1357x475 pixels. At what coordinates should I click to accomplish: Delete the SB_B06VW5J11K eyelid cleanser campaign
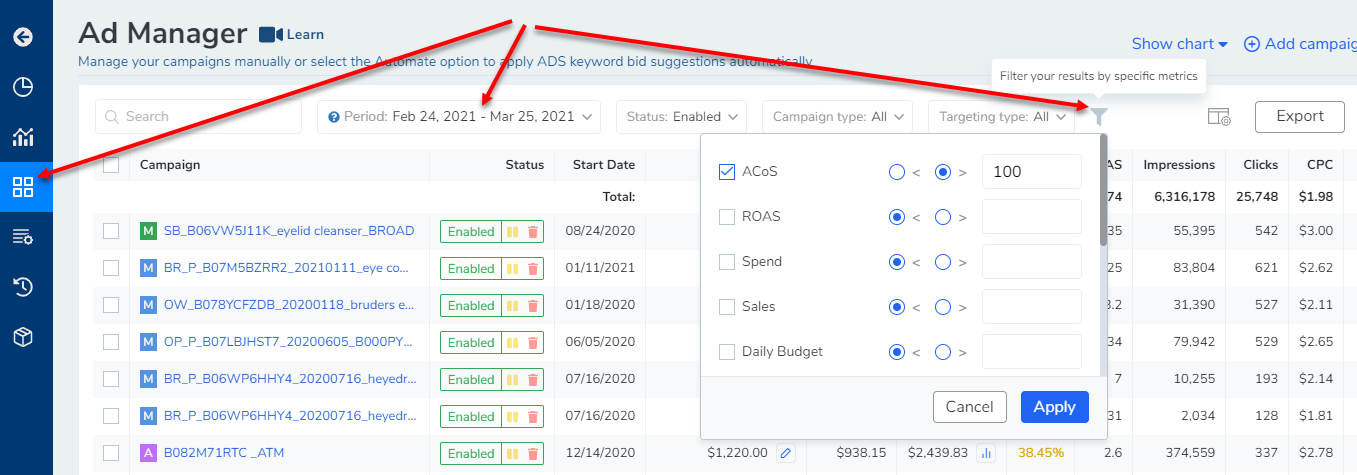point(533,232)
